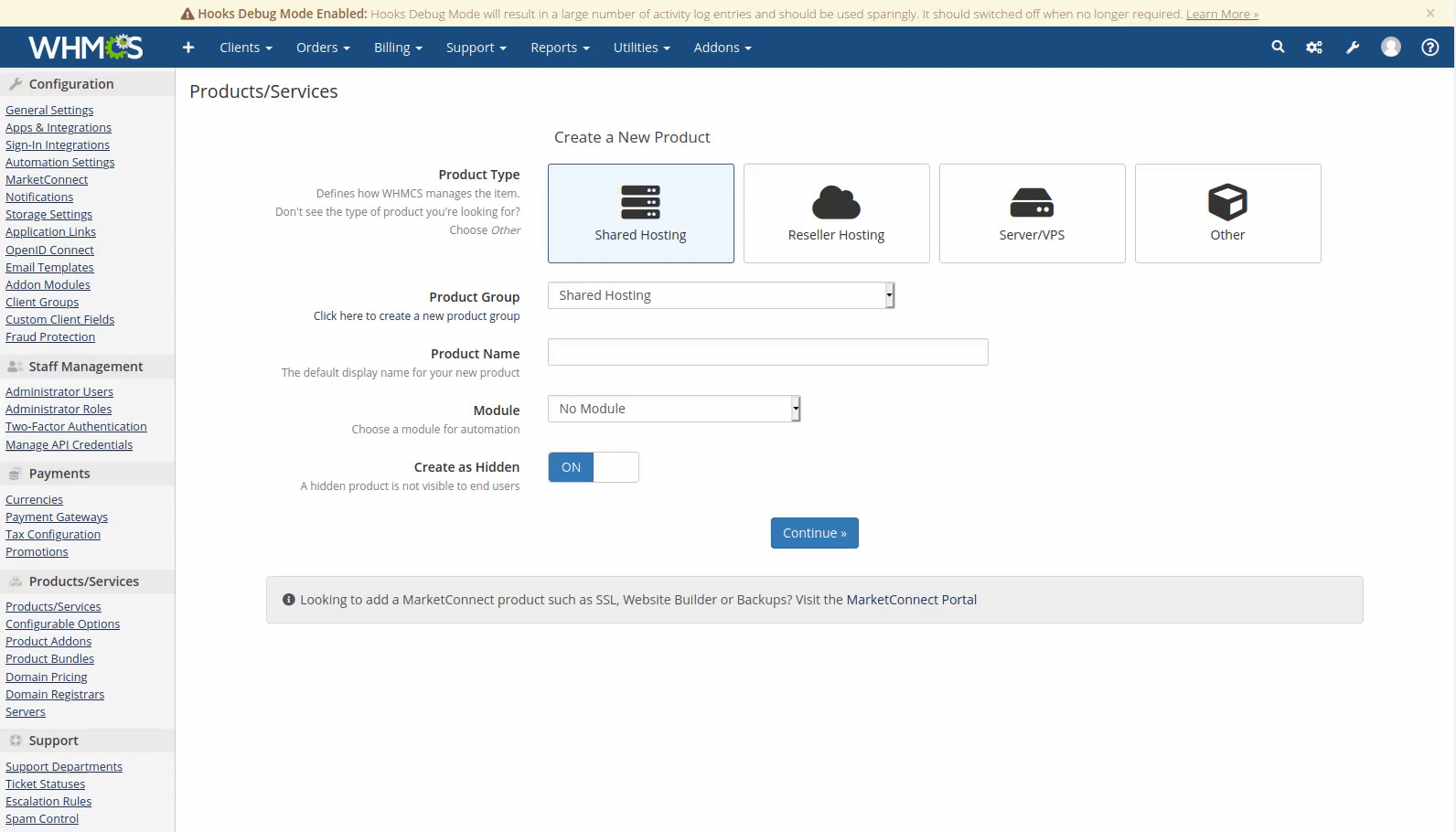Open Email Templates
The height and width of the screenshot is (832, 1456).
pyautogui.click(x=49, y=267)
